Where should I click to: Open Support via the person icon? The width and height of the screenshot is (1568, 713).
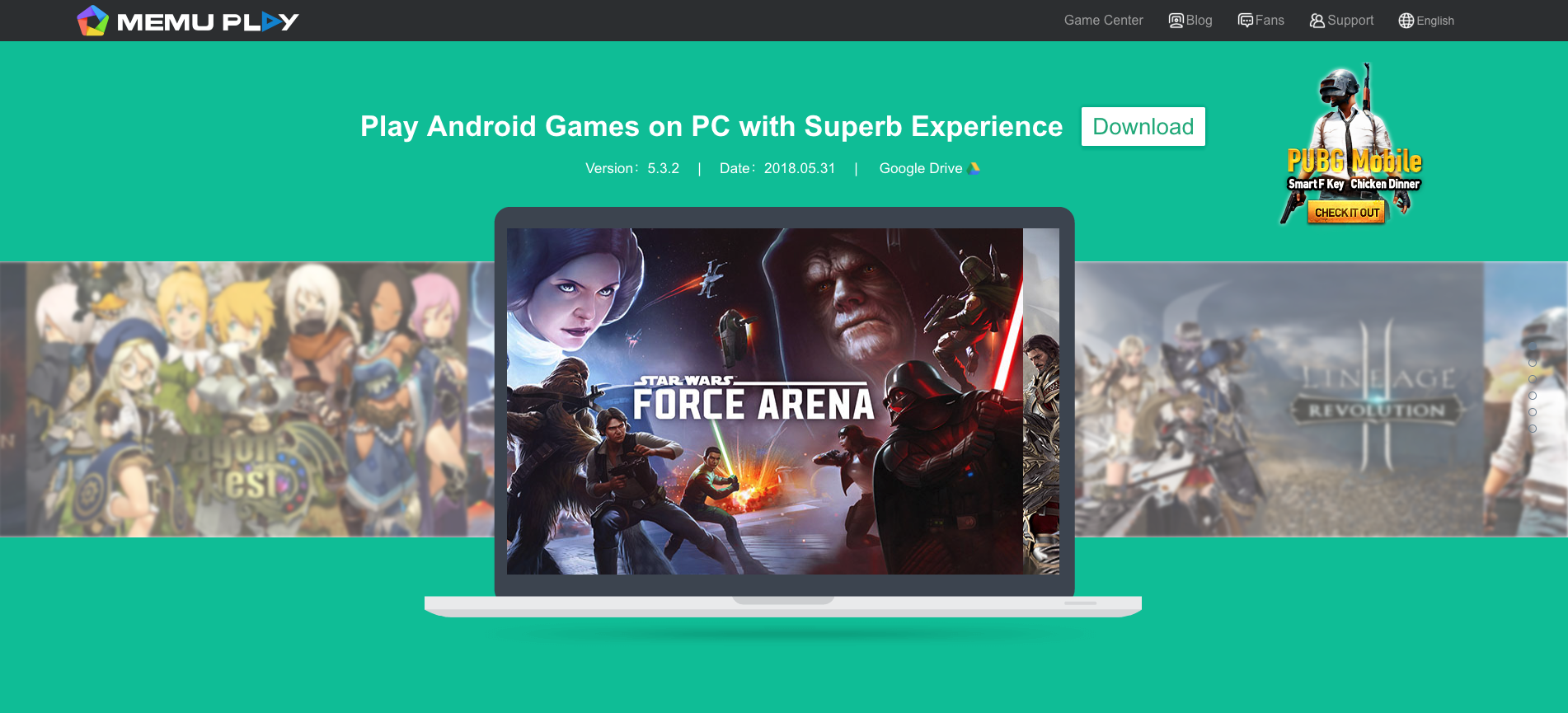click(1317, 21)
